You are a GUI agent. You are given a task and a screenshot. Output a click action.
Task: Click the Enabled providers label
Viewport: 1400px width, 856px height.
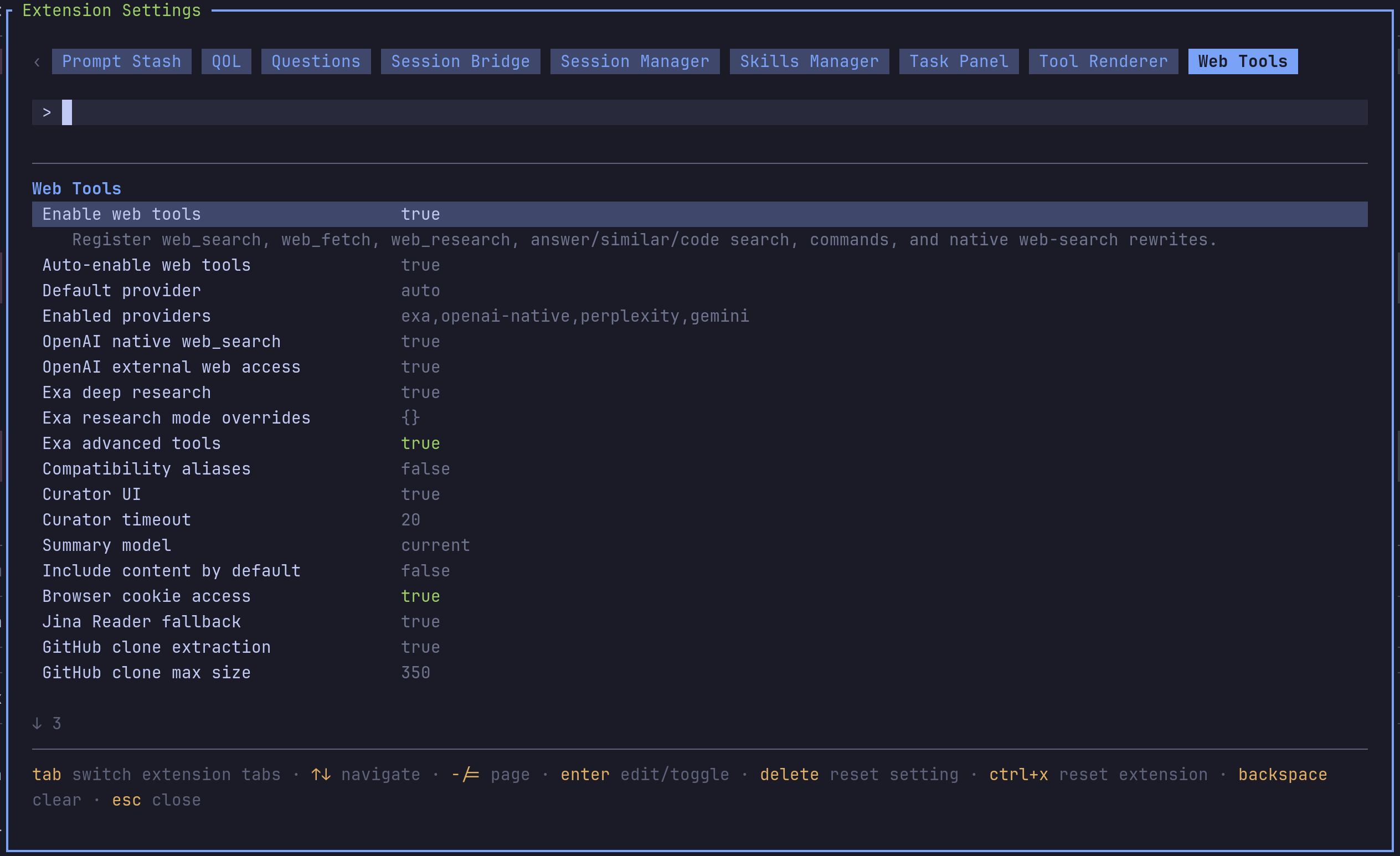pos(127,316)
